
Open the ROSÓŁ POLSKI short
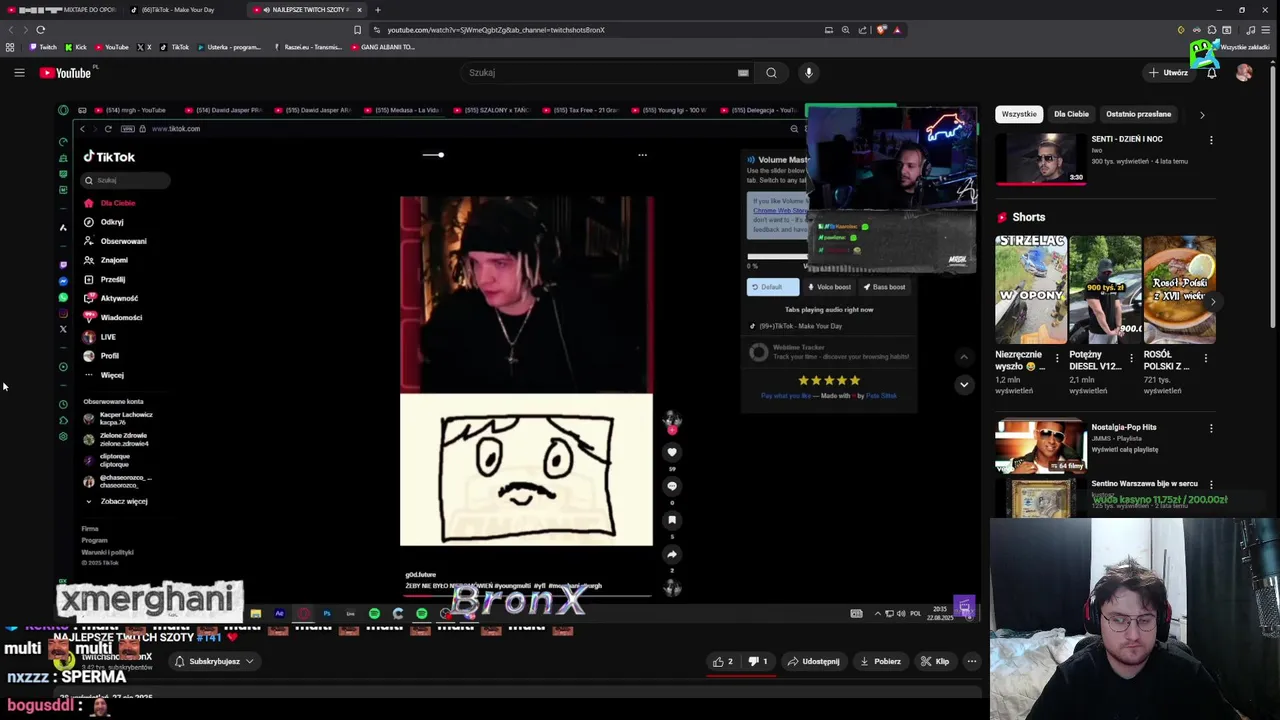point(1179,290)
